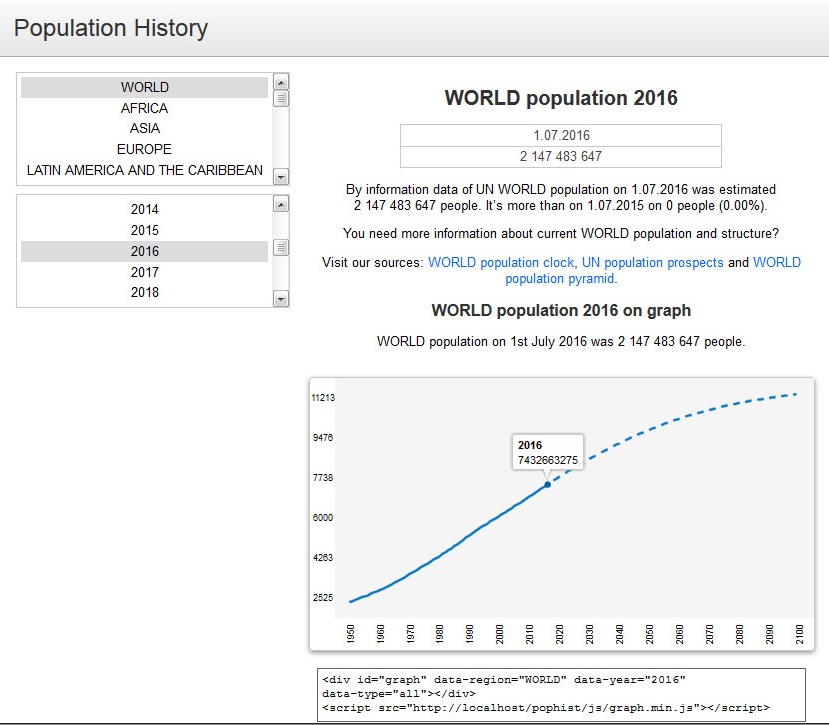This screenshot has height=725, width=829.
Task: Click region list scroll-down arrow
Action: pos(281,177)
